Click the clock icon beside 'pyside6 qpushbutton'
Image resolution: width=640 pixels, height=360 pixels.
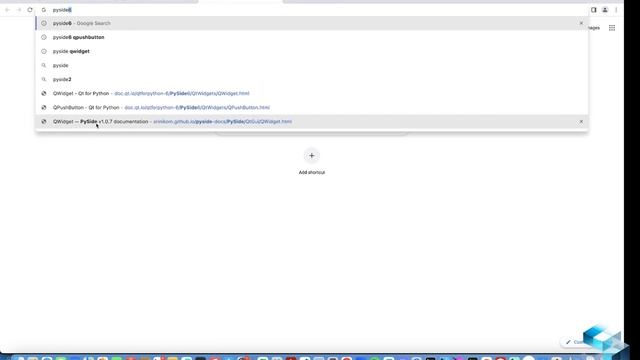coord(44,37)
